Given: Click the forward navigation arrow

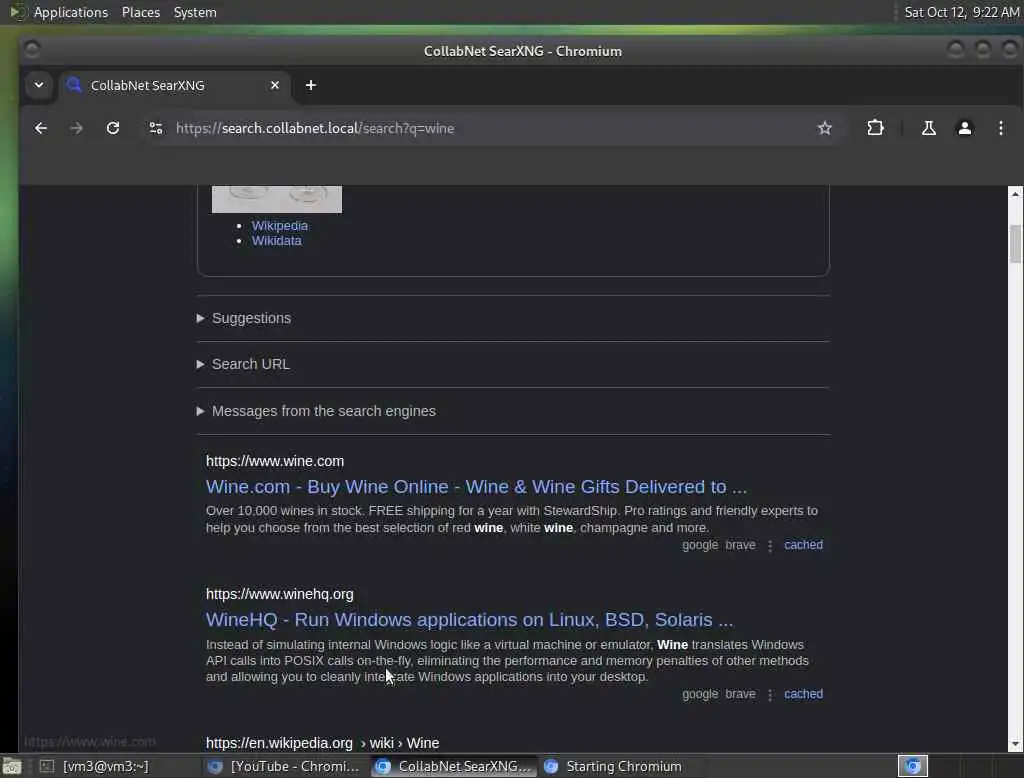Looking at the screenshot, I should click(76, 128).
